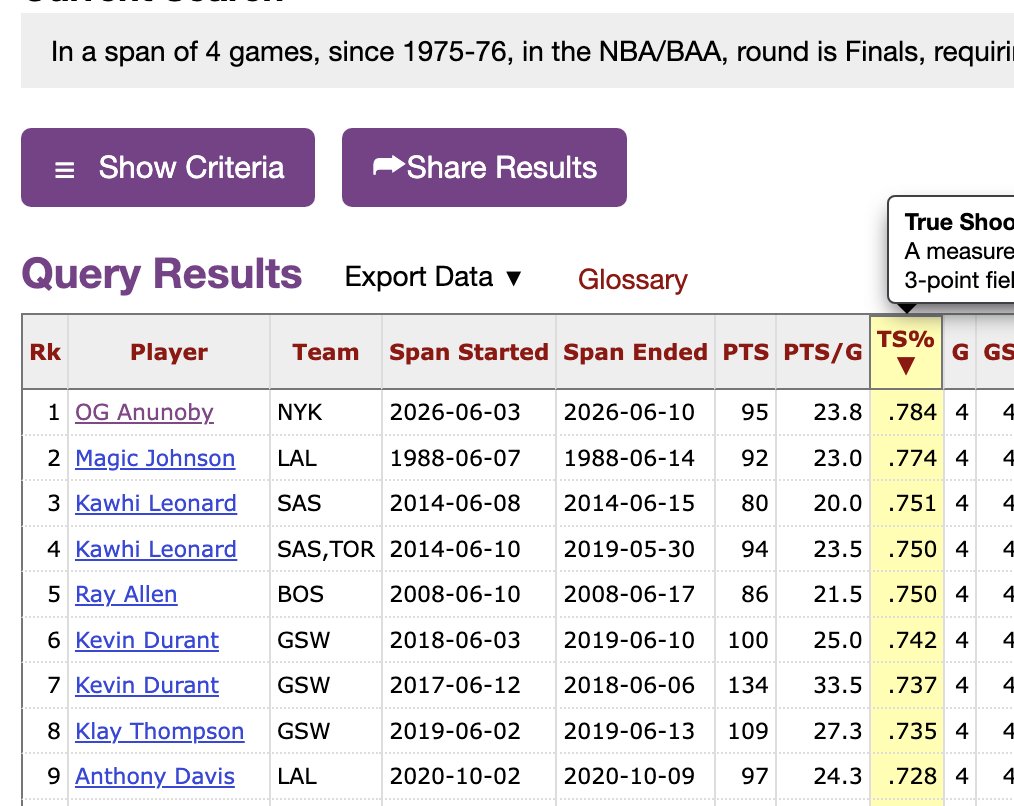Select the 2026-06-03 span start cell

(469, 412)
